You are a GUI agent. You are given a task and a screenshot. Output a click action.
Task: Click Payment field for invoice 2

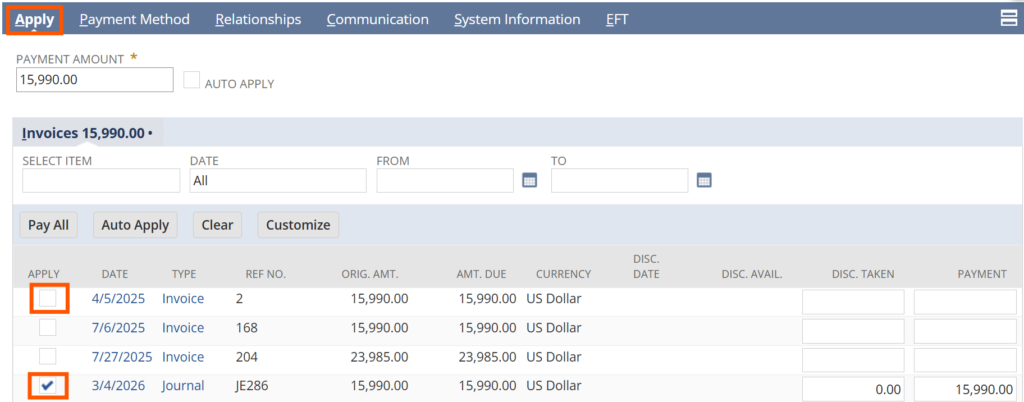965,302
